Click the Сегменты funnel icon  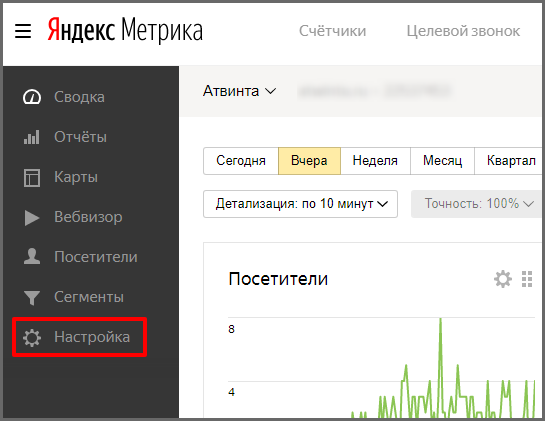(x=32, y=298)
